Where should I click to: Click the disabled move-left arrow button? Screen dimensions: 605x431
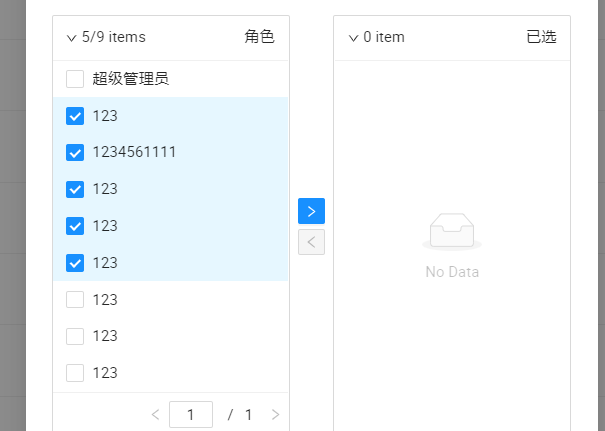(x=311, y=242)
